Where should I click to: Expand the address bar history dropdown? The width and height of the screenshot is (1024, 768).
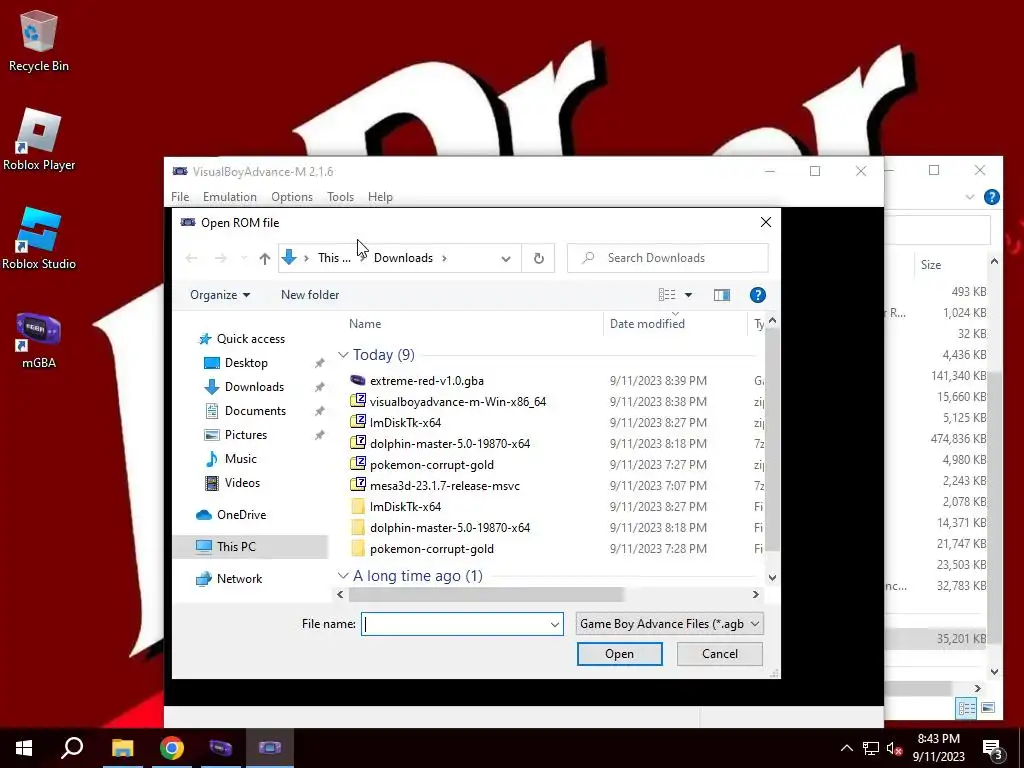[505, 259]
